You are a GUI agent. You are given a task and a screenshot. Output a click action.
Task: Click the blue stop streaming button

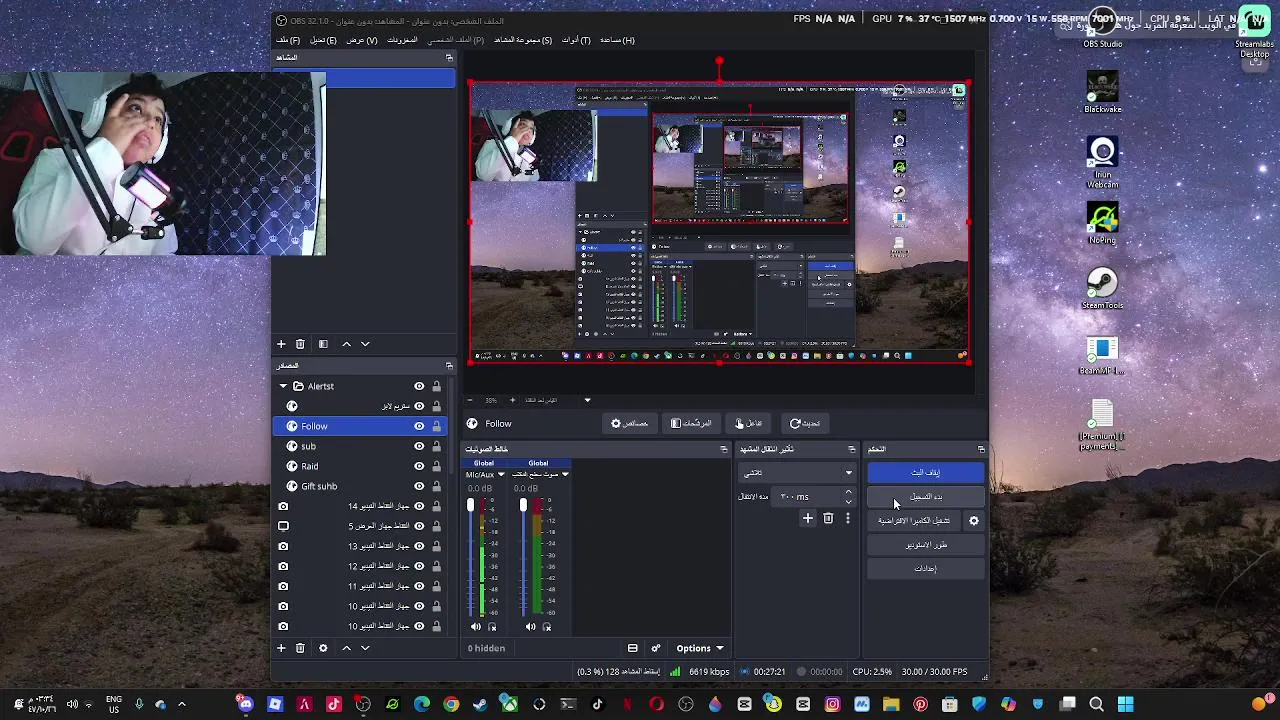coord(925,472)
